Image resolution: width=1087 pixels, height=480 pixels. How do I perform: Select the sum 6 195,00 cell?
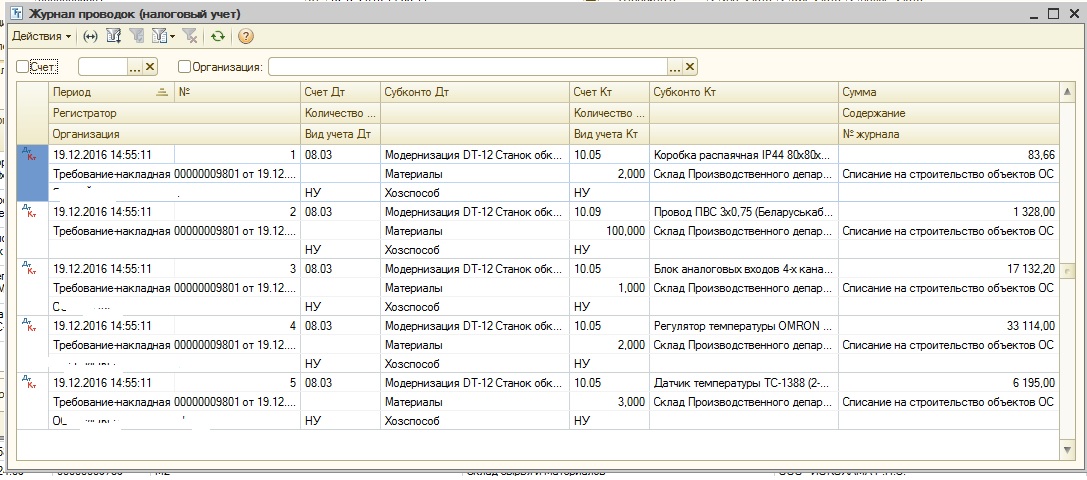(x=949, y=382)
